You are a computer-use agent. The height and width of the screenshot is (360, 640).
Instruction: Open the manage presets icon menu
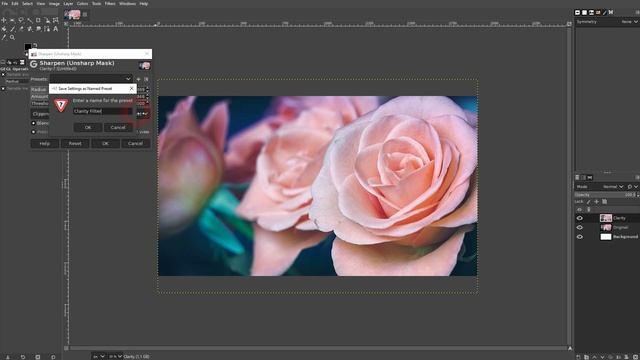(146, 79)
